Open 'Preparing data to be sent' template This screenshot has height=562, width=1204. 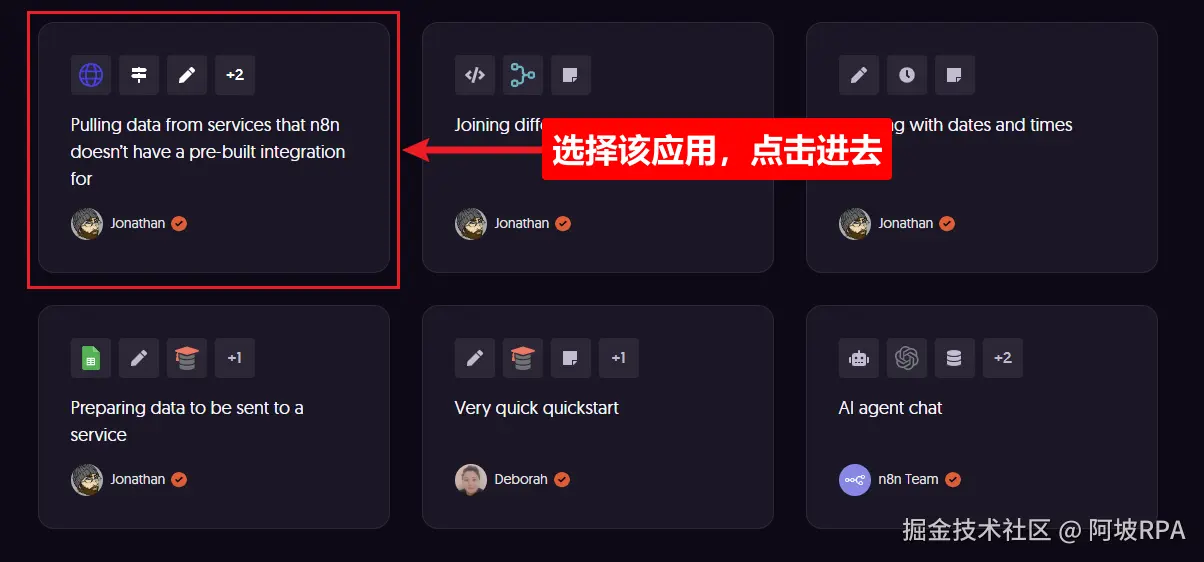coord(187,421)
